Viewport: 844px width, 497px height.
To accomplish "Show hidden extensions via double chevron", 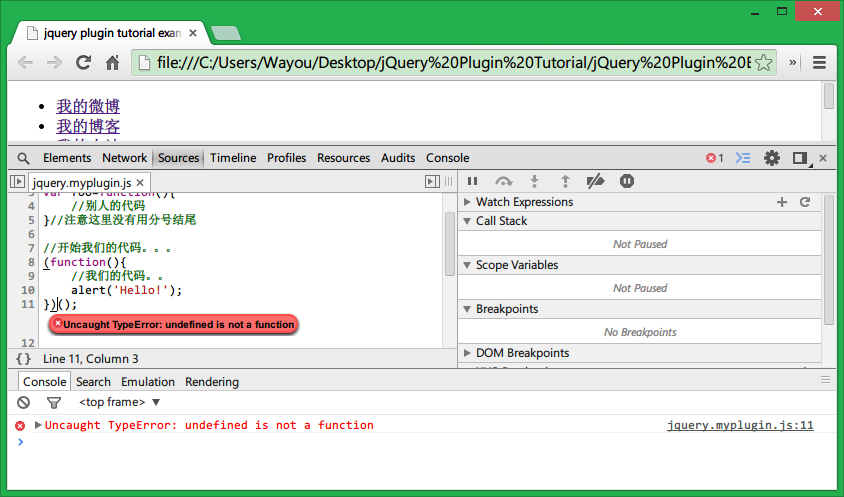I will pyautogui.click(x=792, y=62).
